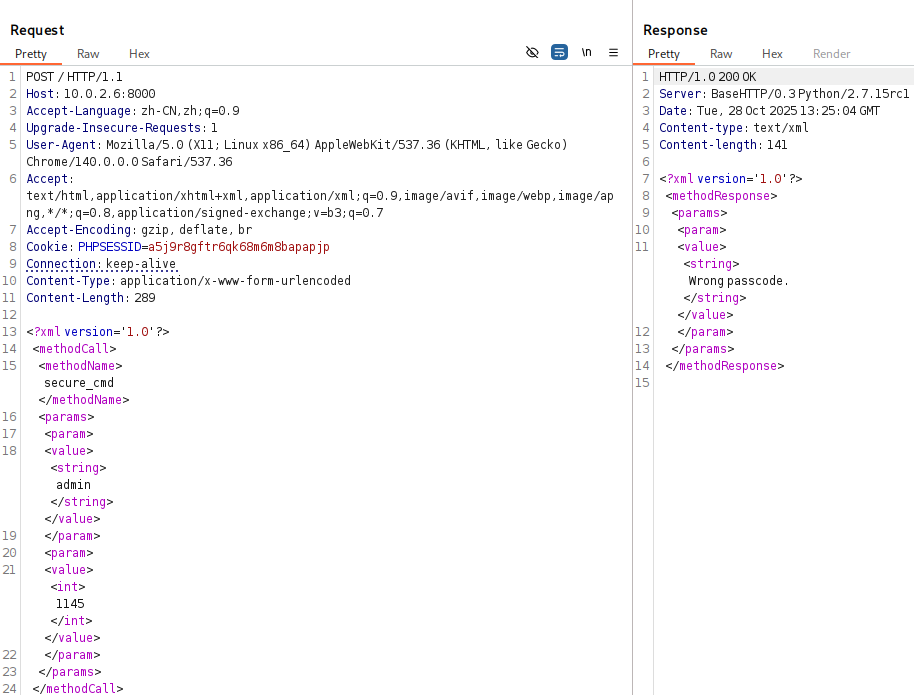This screenshot has height=695, width=914.
Task: Click the HTTP/1.0 200 OK status line
Action: (x=707, y=76)
